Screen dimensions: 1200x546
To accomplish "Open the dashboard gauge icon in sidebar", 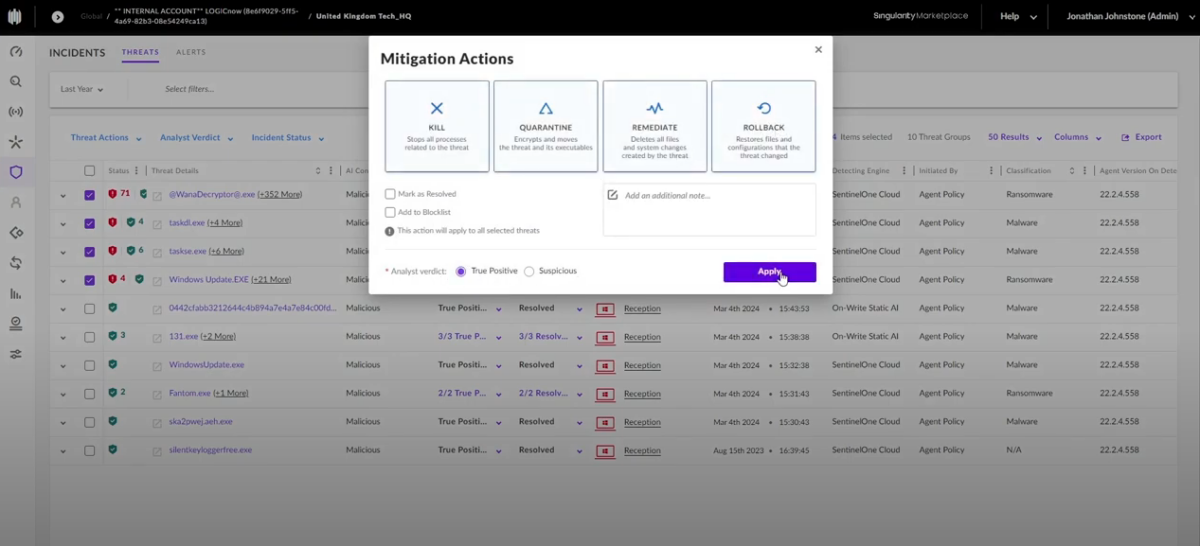I will [15, 52].
